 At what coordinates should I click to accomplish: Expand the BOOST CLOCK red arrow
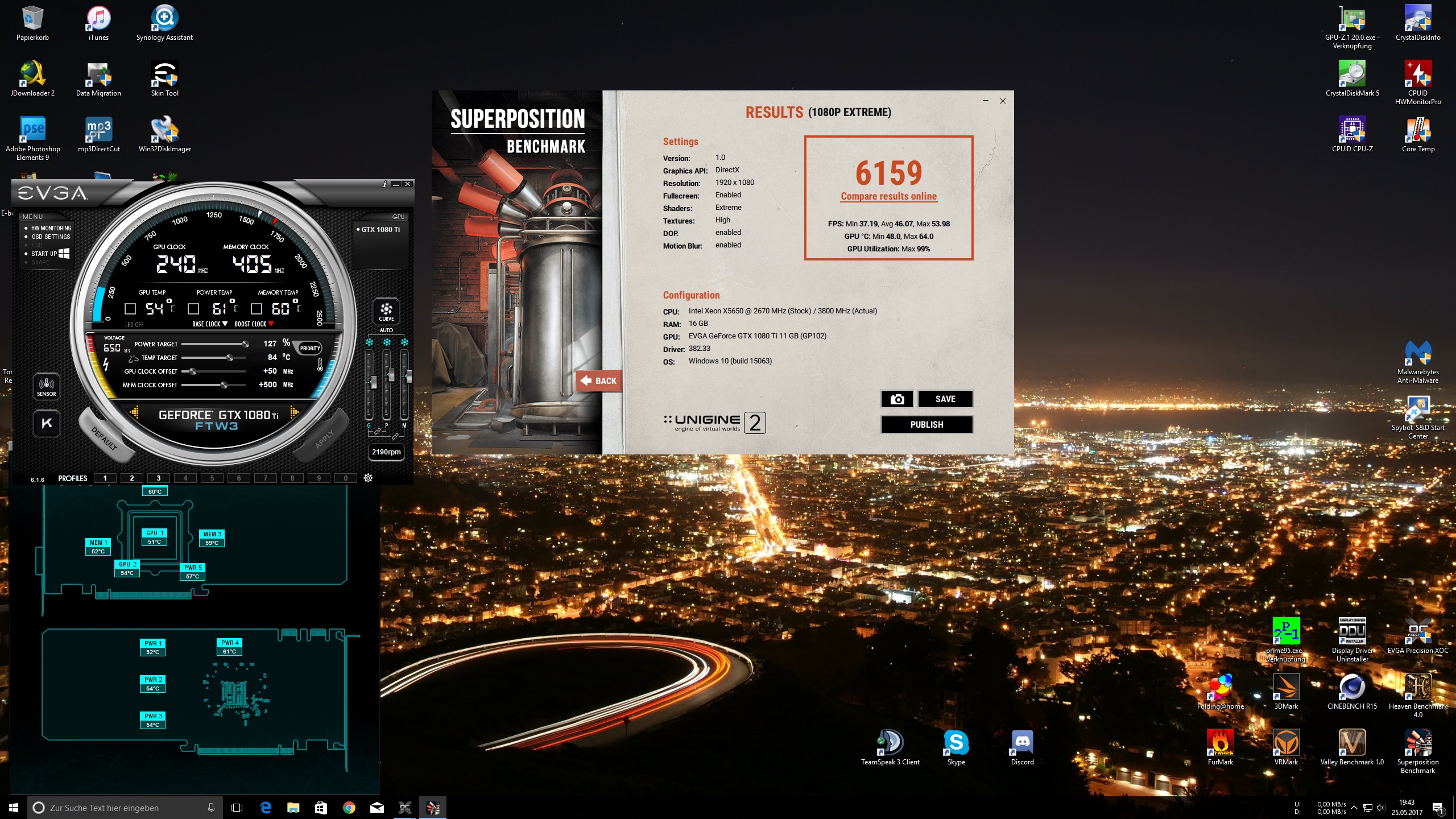[271, 324]
